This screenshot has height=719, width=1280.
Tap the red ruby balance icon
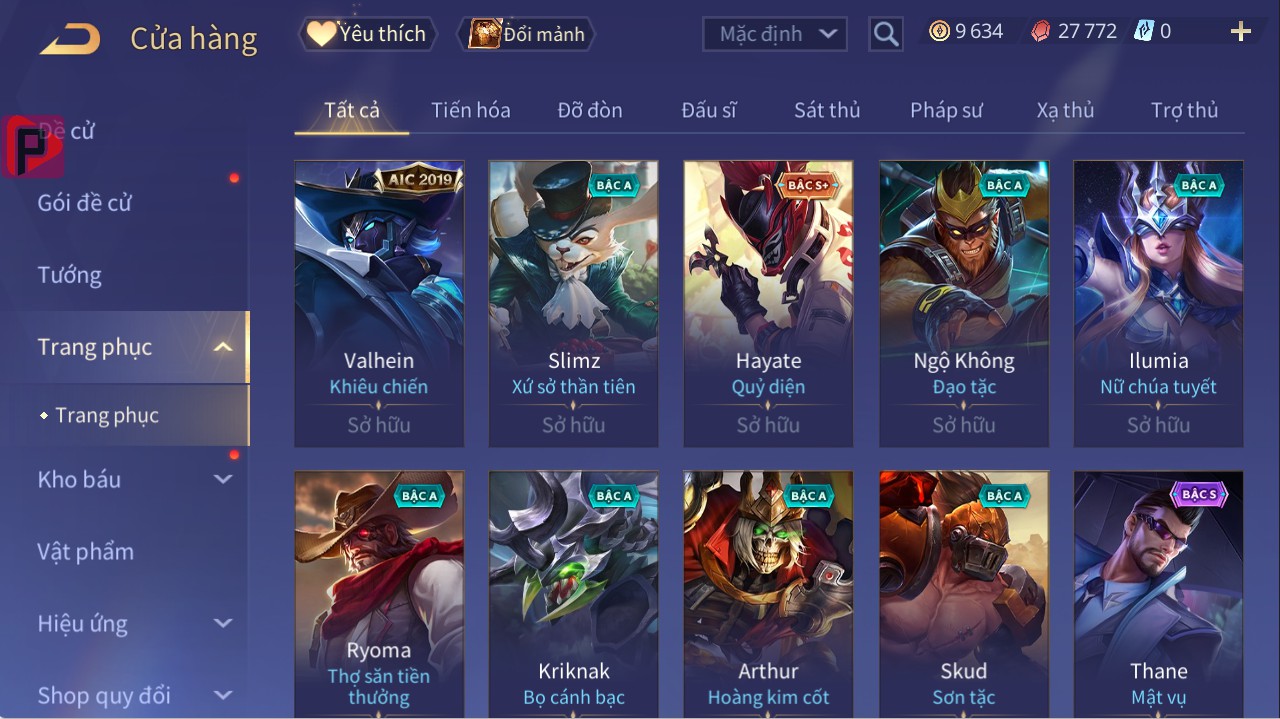[1041, 32]
